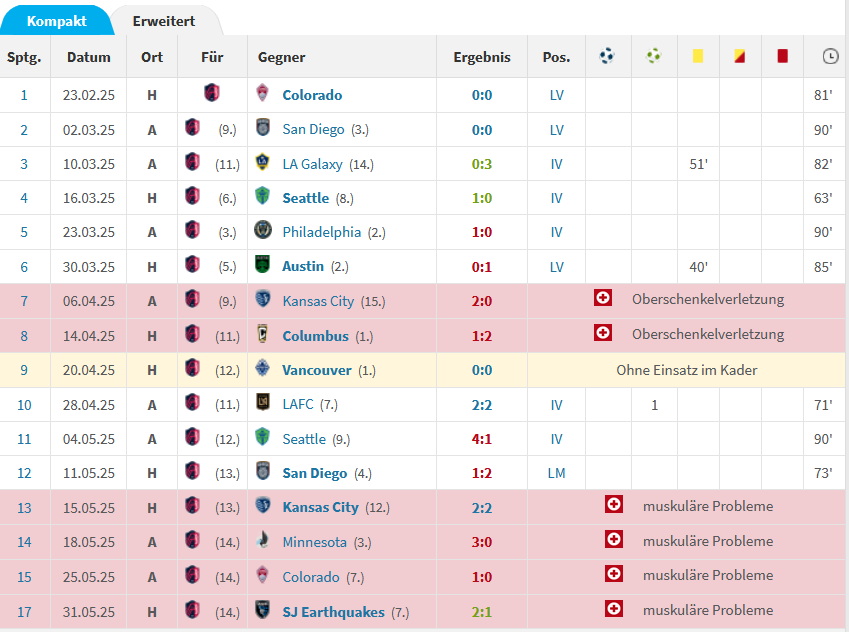Click the assists green ball header icon
Viewport: 849px width, 632px height.
click(x=654, y=56)
